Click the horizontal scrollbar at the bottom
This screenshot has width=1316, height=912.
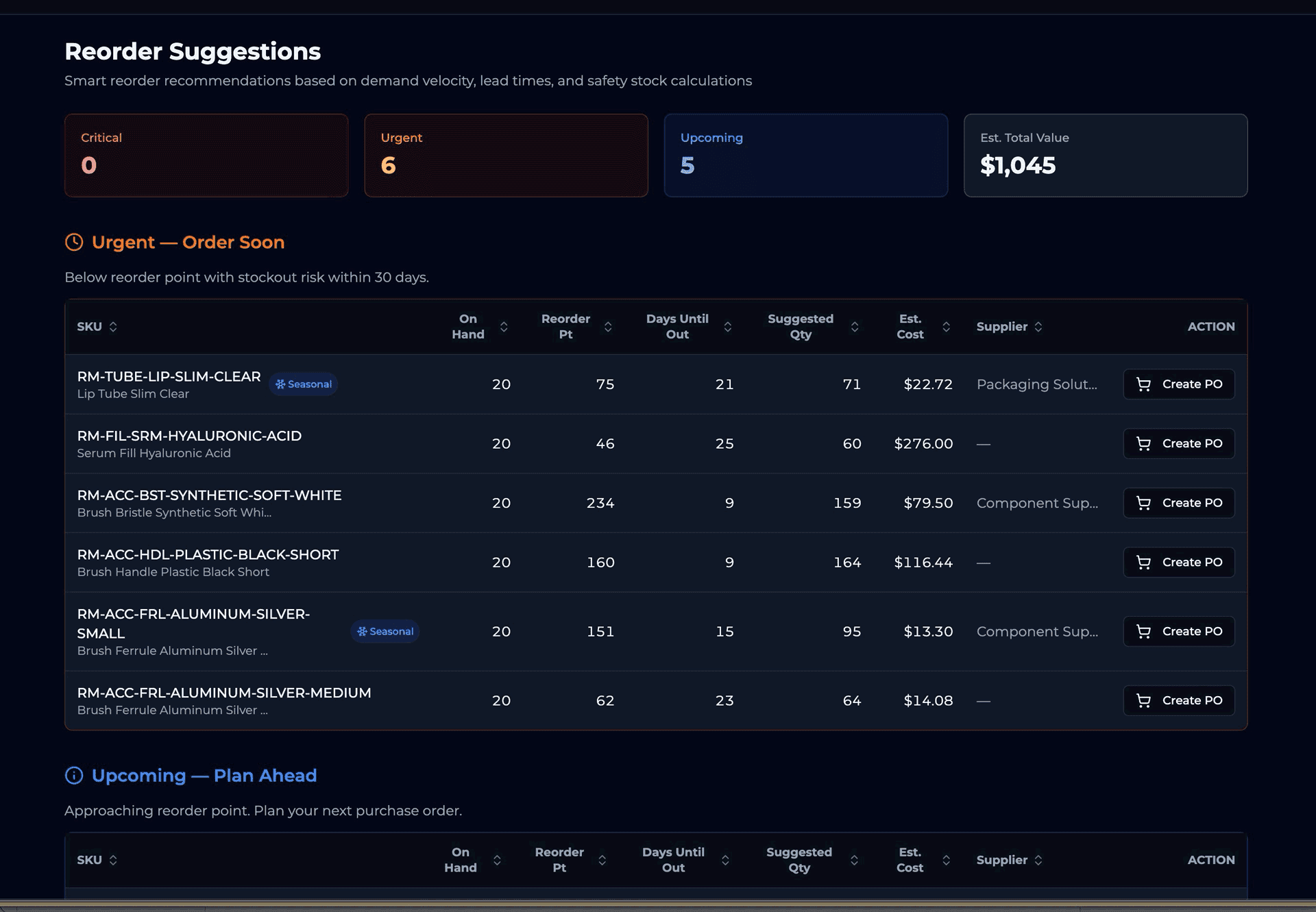tap(658, 906)
